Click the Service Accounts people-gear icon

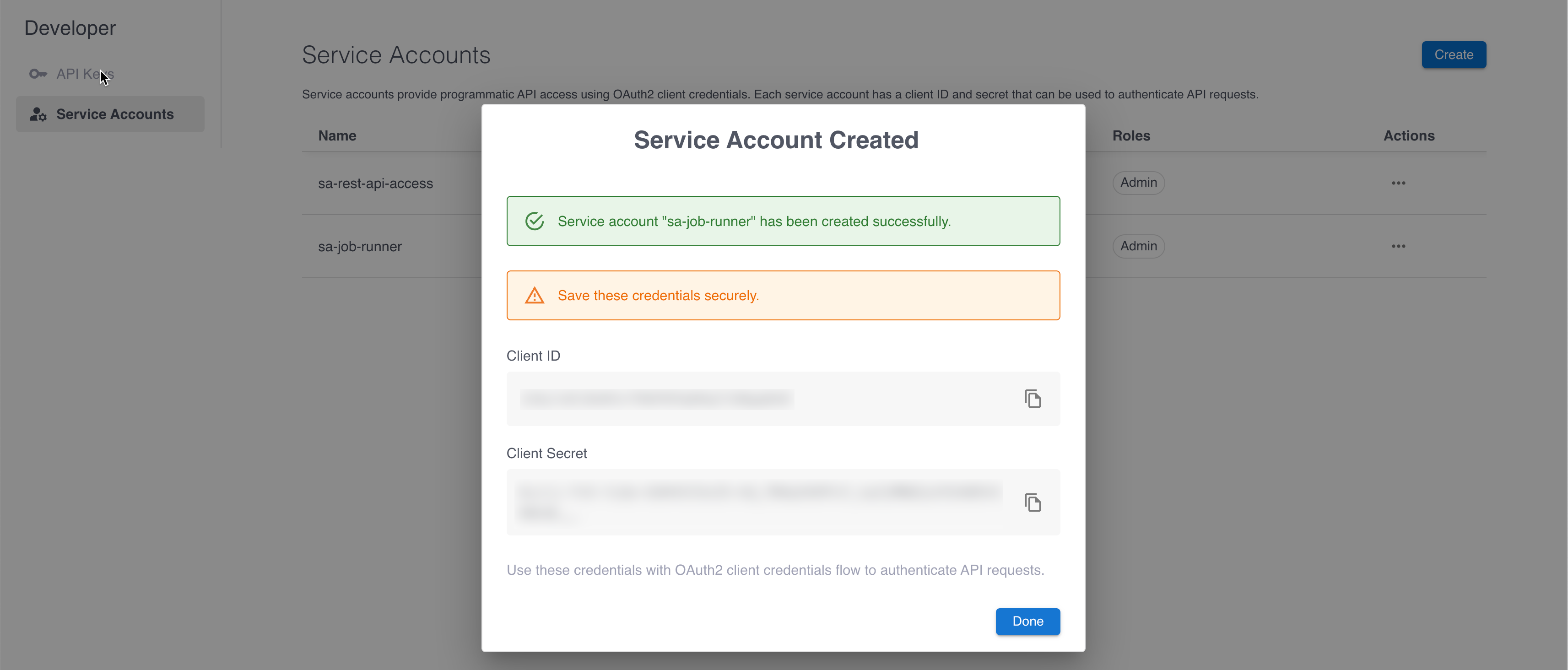[x=38, y=114]
